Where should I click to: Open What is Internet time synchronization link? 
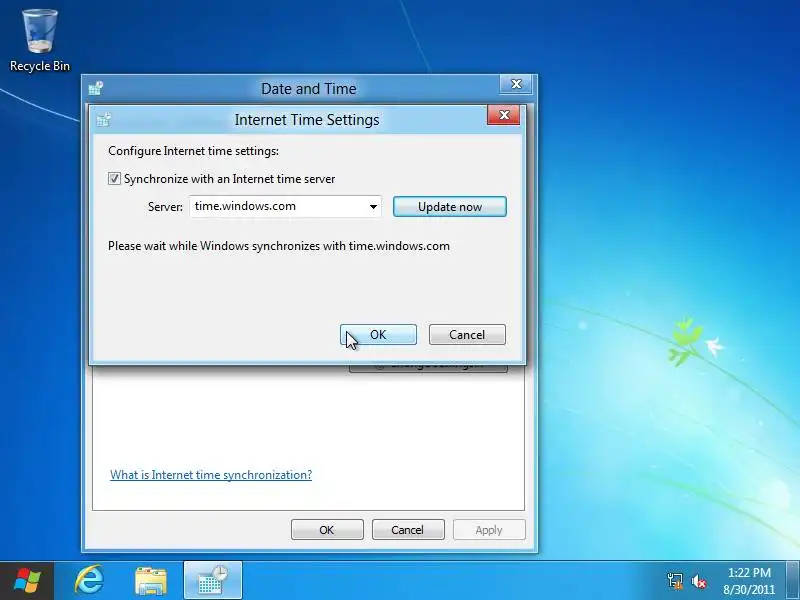[211, 475]
